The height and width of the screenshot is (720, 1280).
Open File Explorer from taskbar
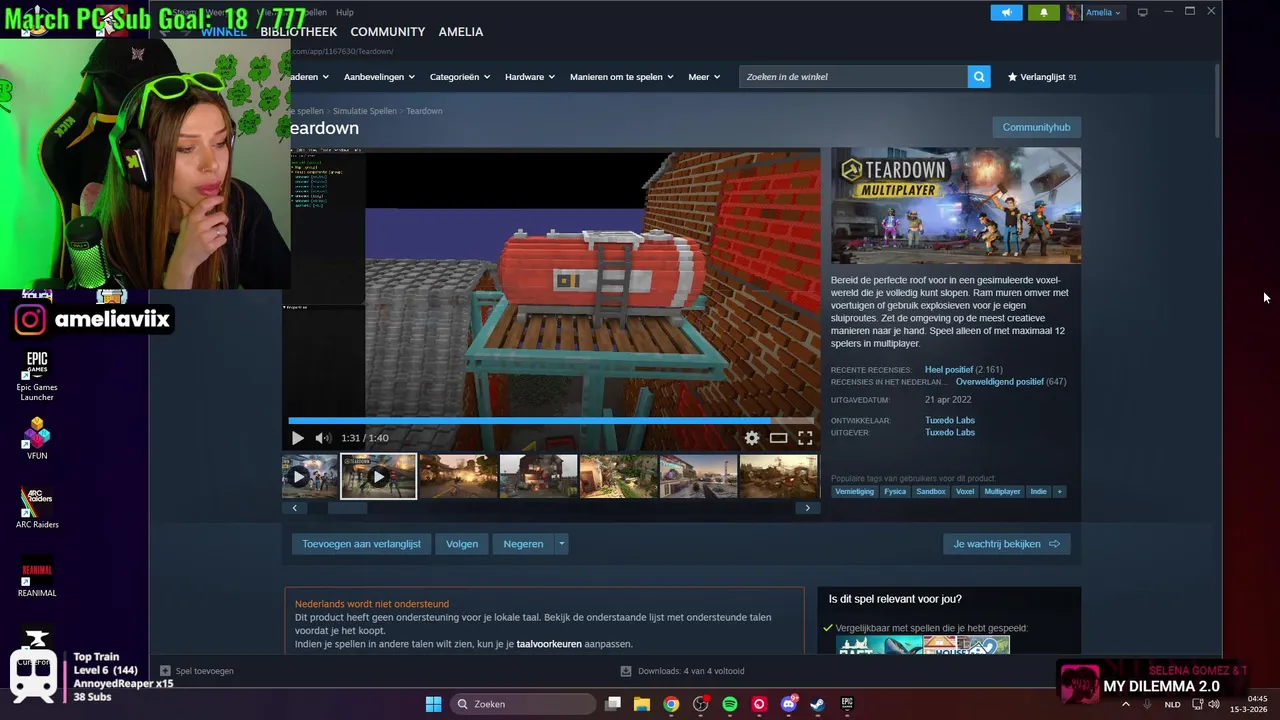(642, 704)
